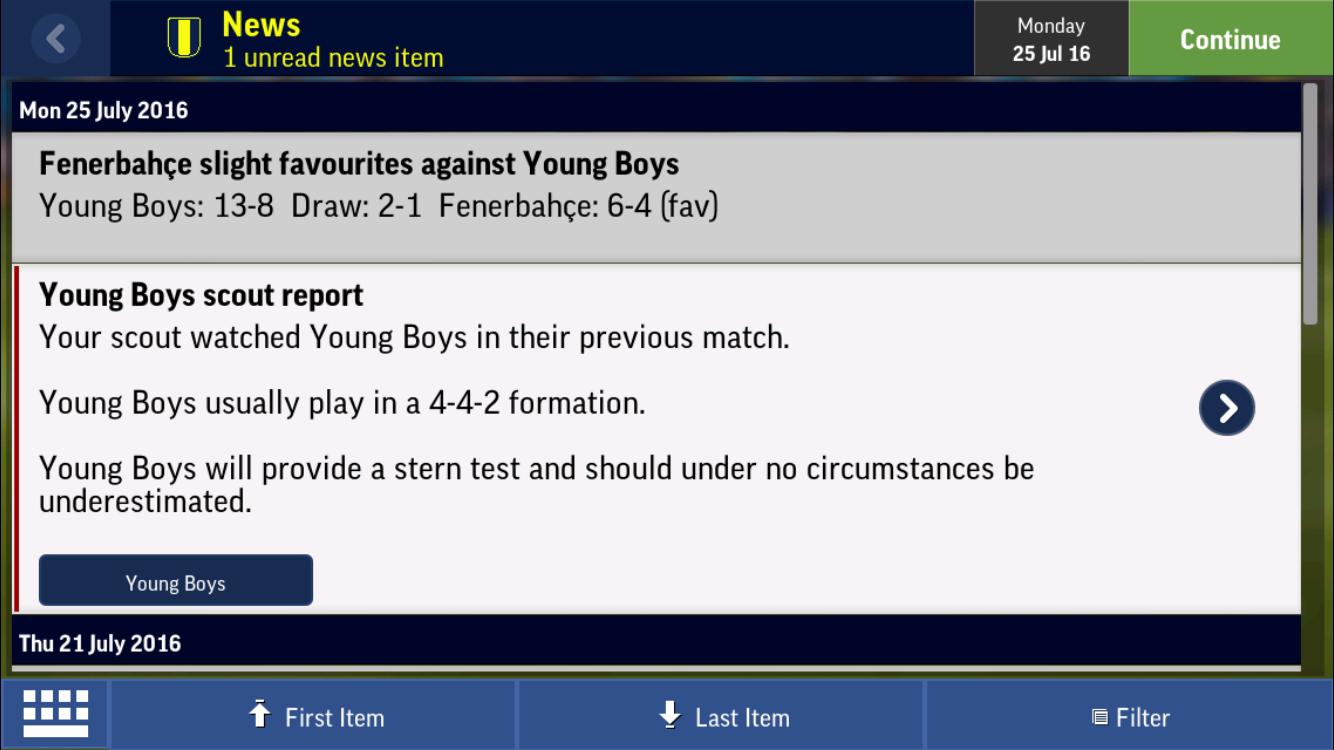Click the Mon 25 July 2016 date header

(104, 110)
